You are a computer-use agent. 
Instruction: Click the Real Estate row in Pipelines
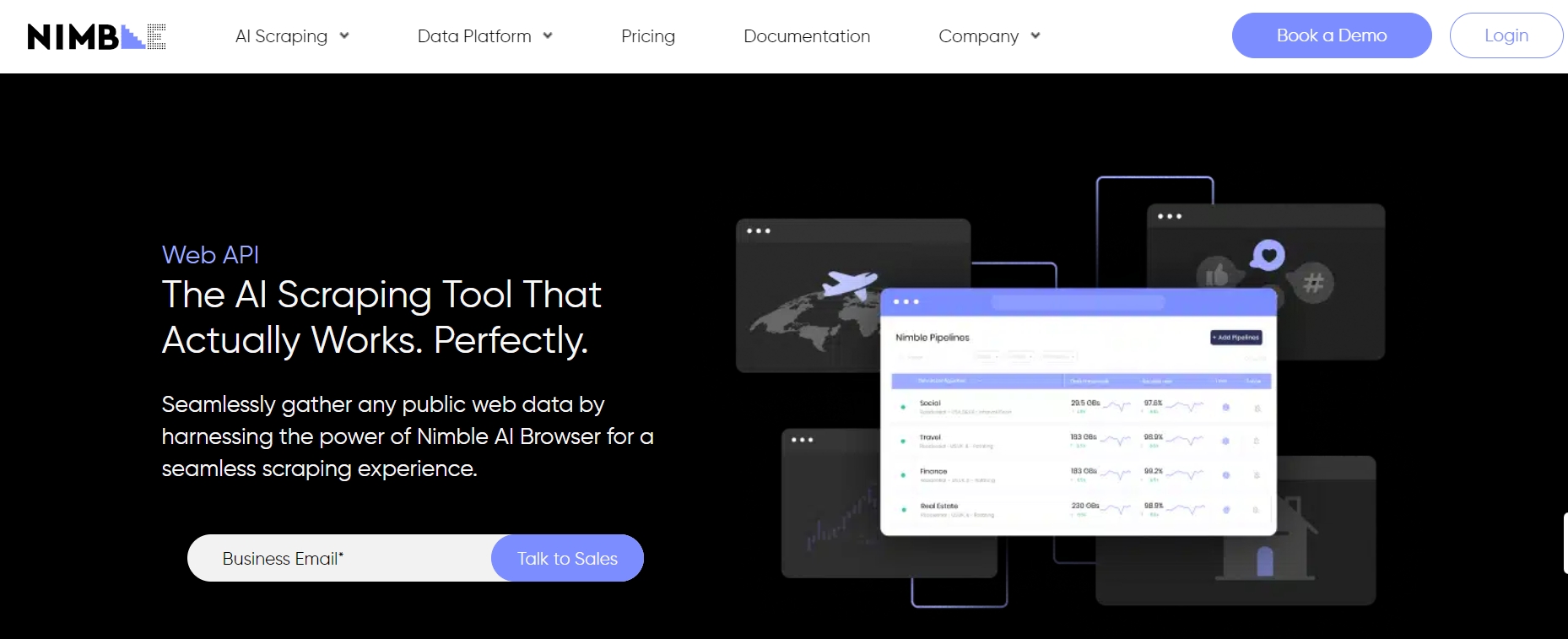point(1082,509)
